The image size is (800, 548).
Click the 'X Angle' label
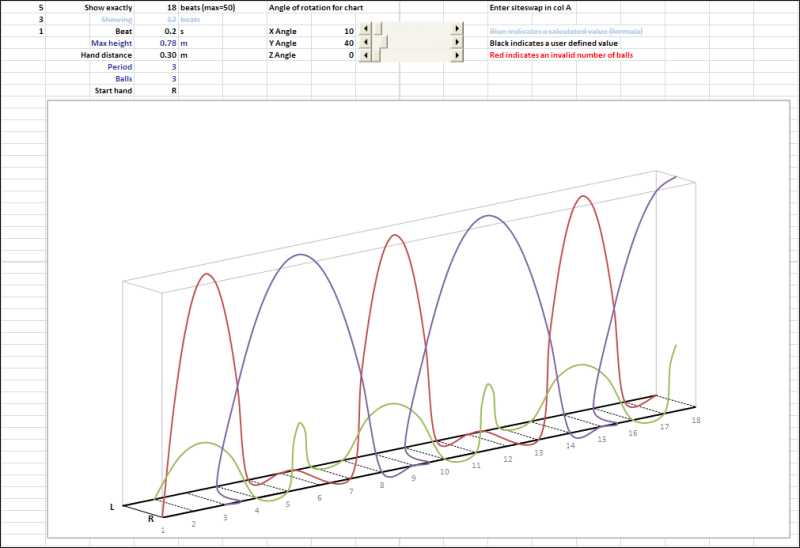coord(283,31)
